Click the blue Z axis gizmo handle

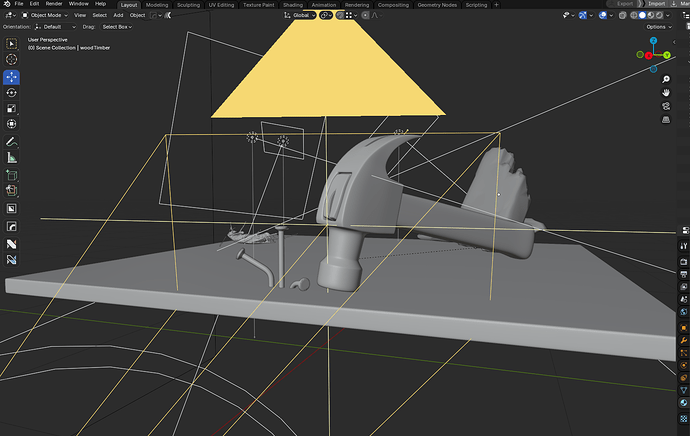click(653, 40)
